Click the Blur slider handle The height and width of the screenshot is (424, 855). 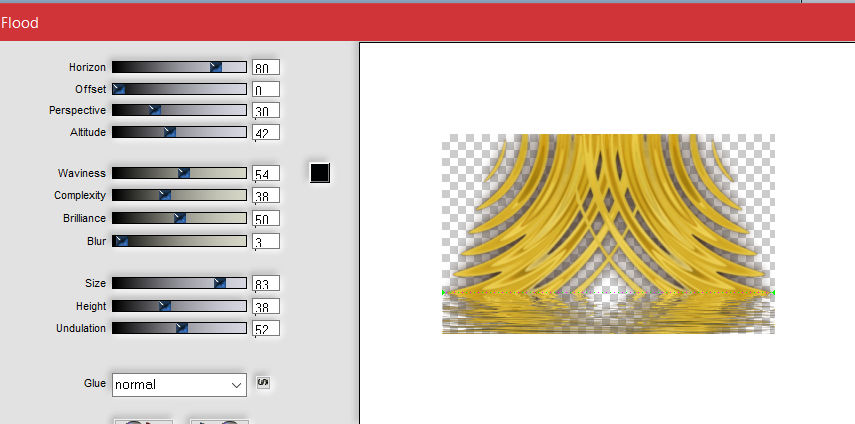[122, 241]
